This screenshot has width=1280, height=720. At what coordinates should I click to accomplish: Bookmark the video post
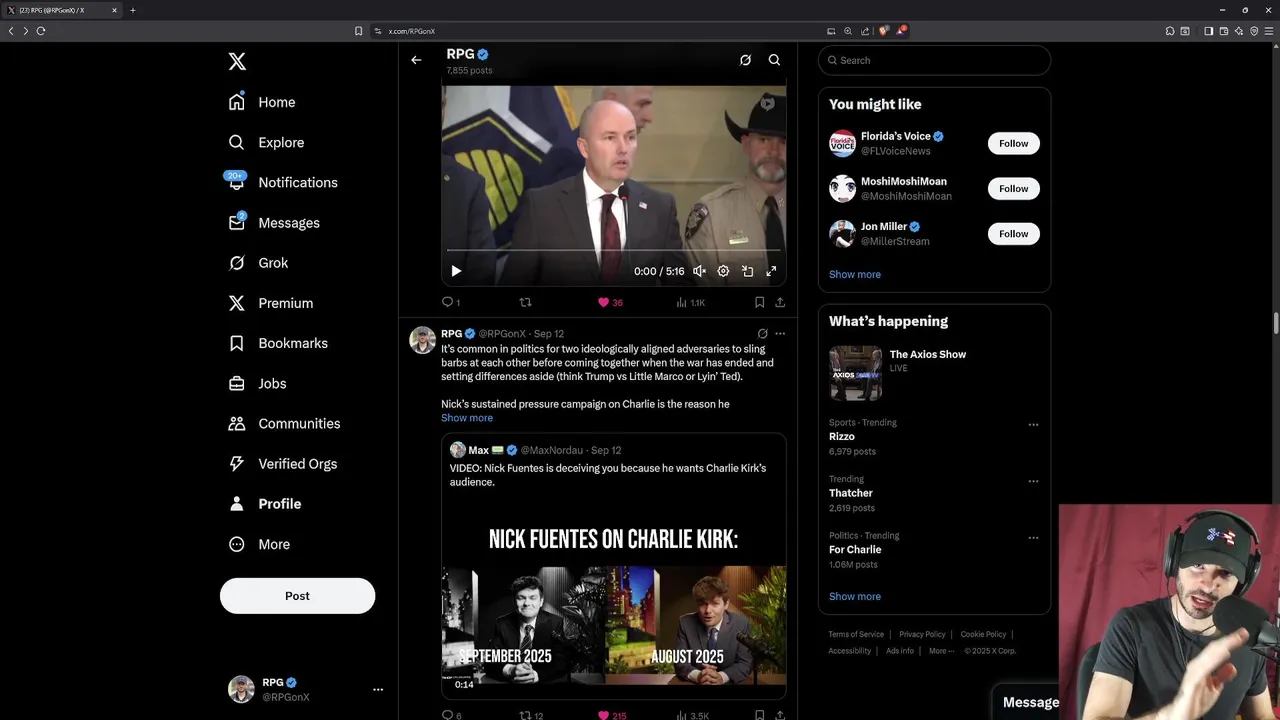(759, 302)
